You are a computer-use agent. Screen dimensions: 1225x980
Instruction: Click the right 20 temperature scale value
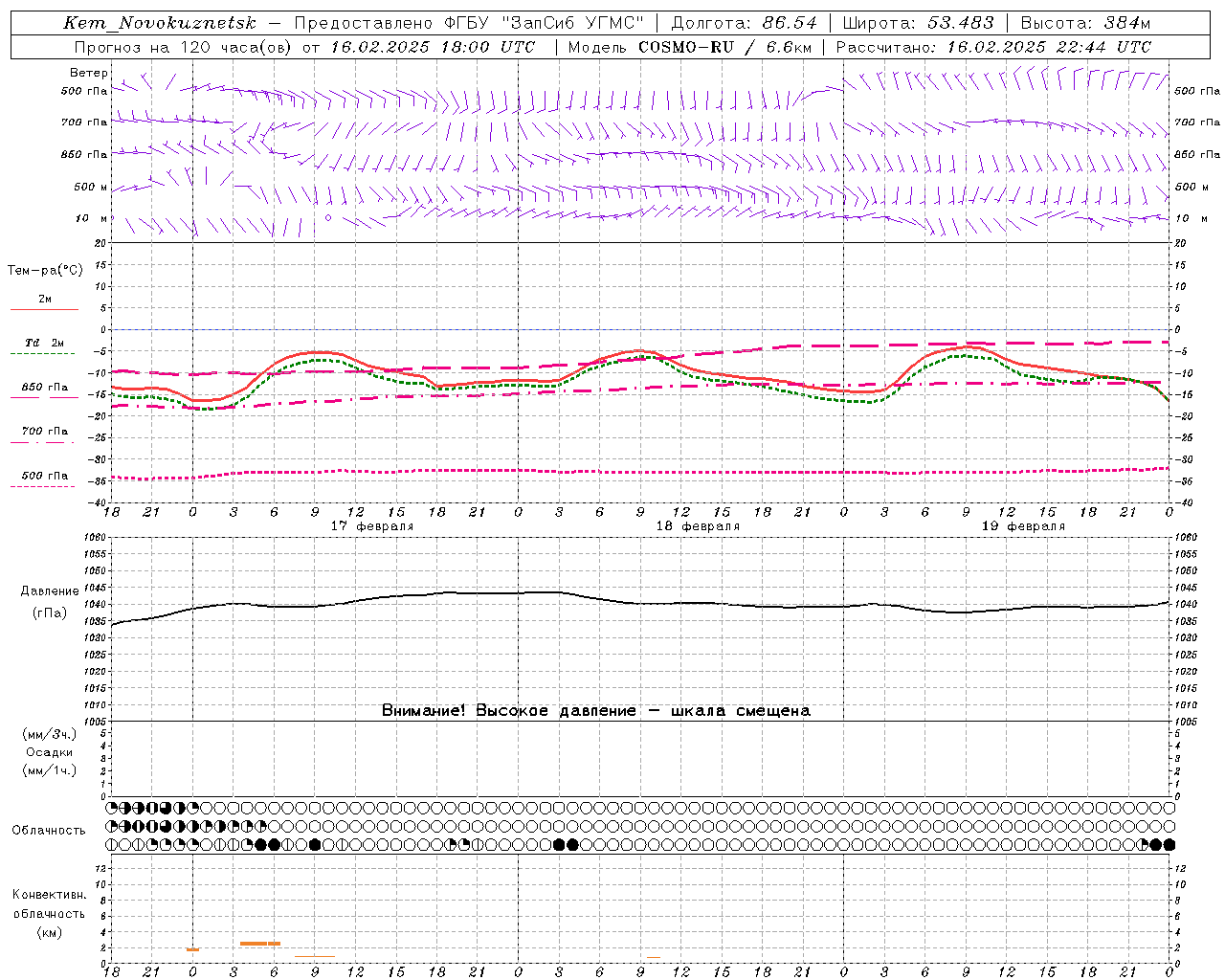(x=1180, y=244)
